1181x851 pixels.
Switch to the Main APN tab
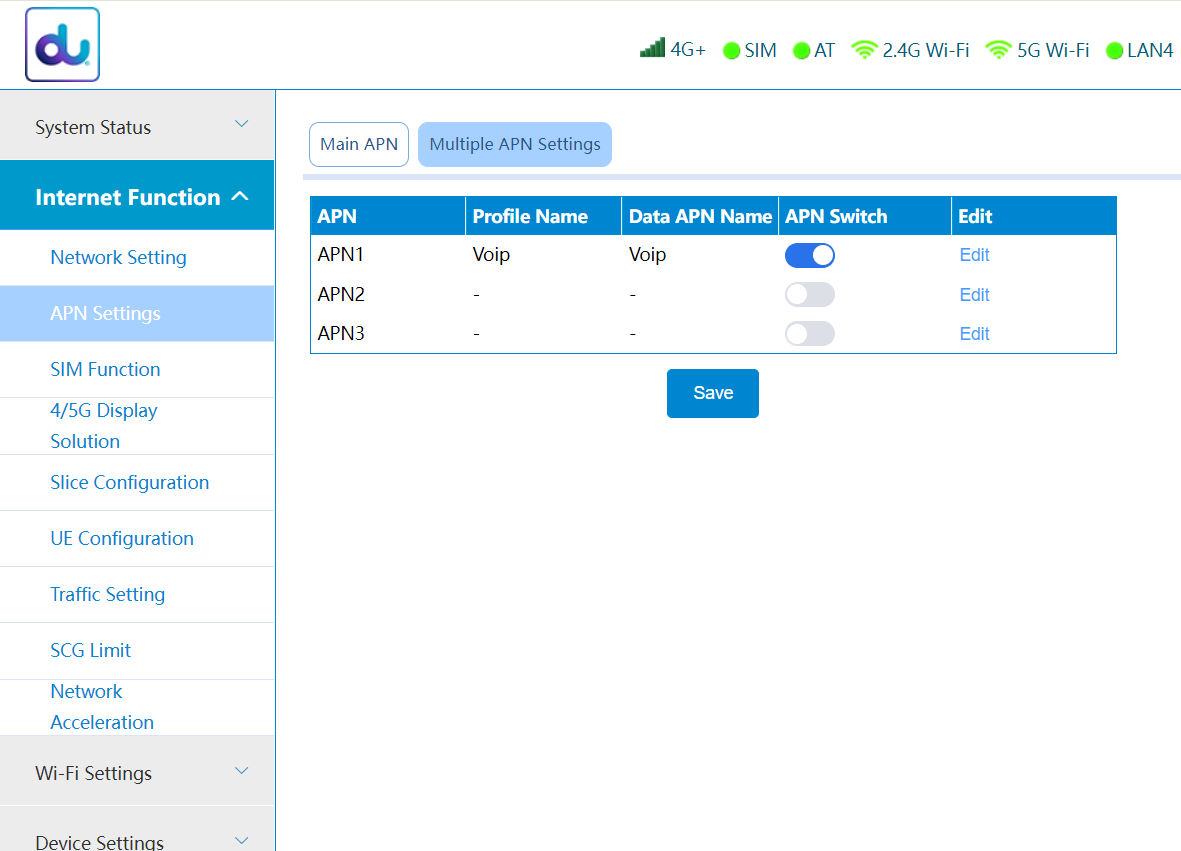pyautogui.click(x=359, y=144)
